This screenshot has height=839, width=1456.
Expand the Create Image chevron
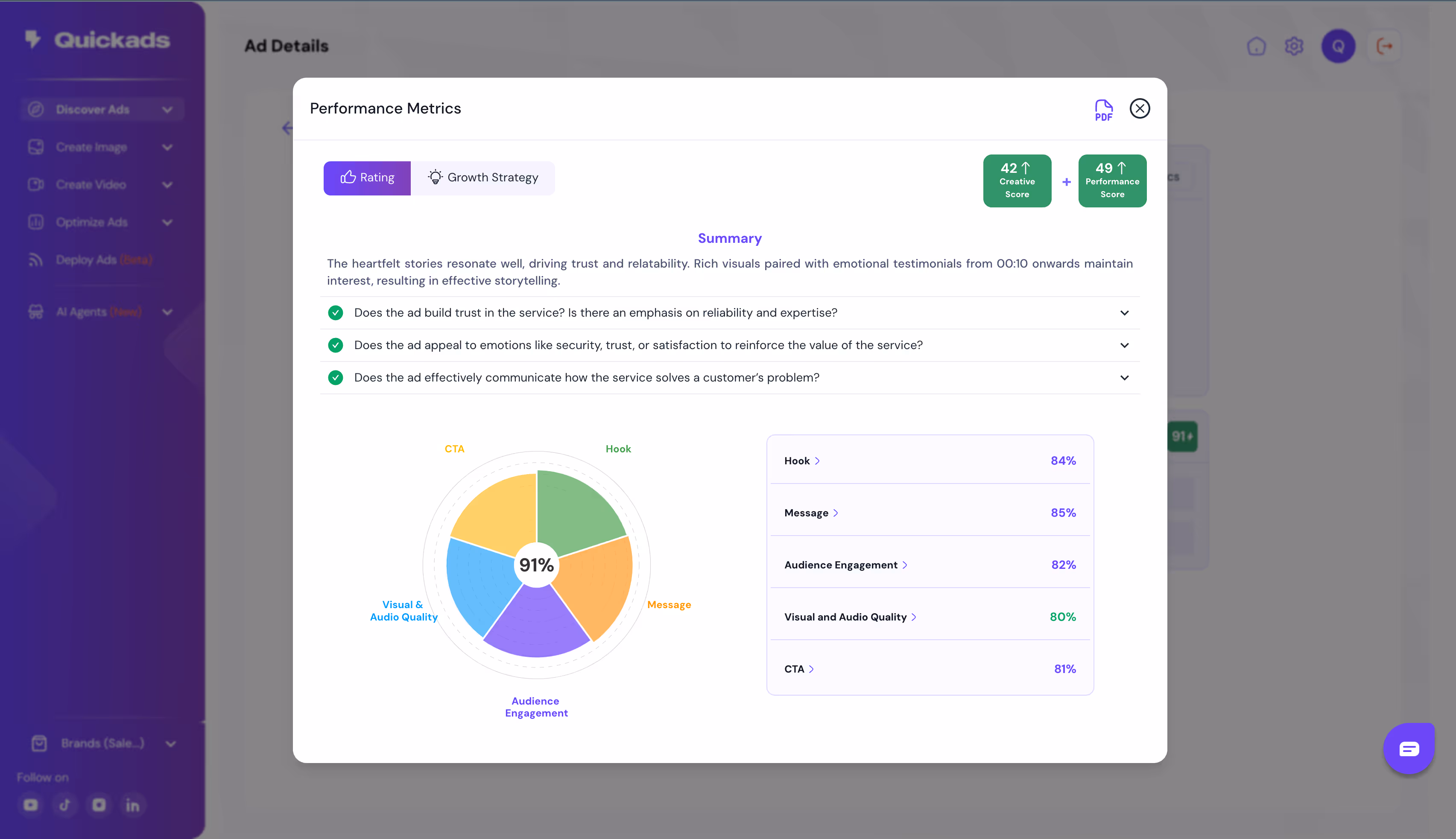pos(167,147)
